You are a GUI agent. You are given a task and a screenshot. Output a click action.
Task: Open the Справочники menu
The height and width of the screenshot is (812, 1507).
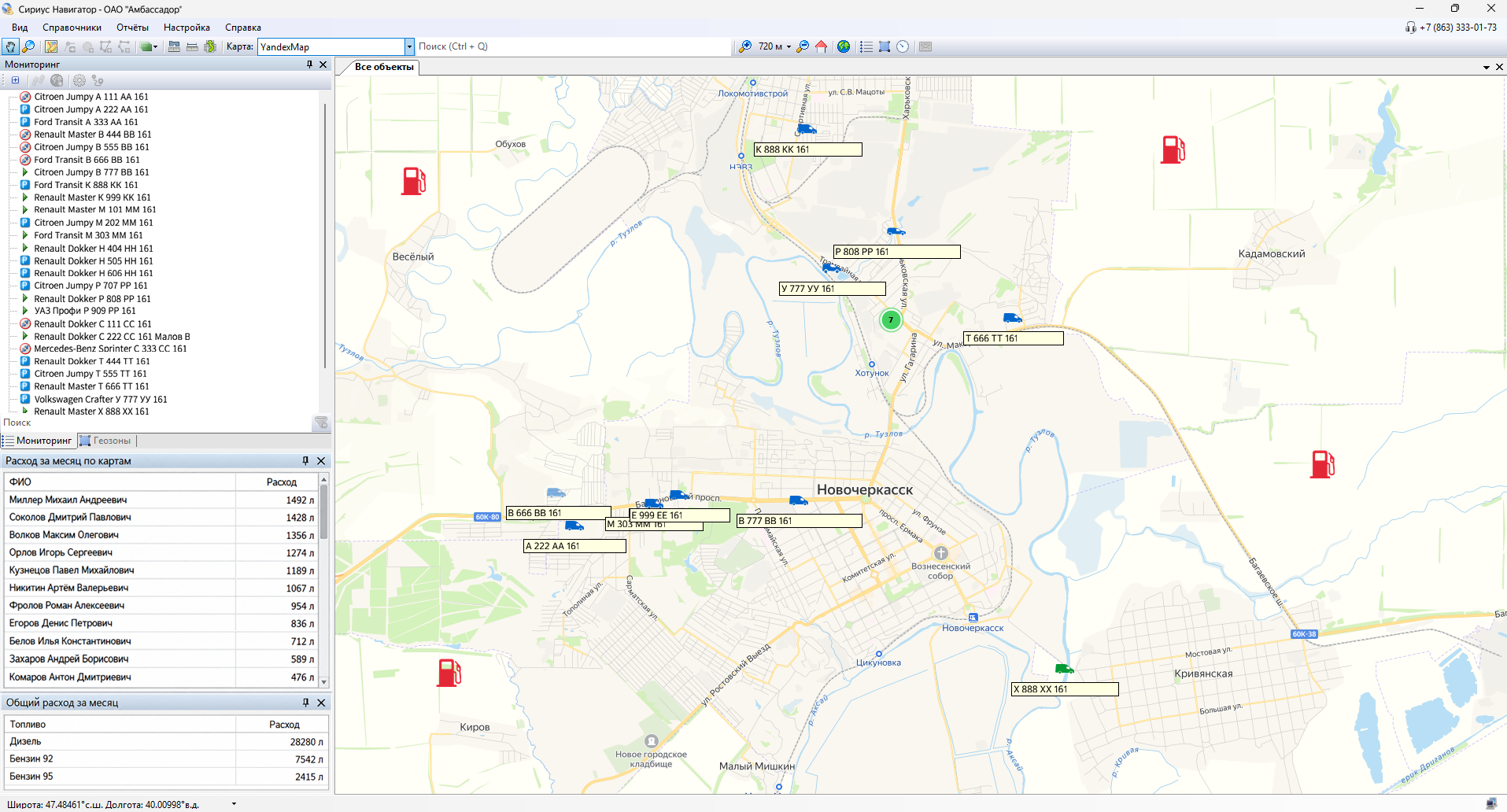tap(72, 28)
